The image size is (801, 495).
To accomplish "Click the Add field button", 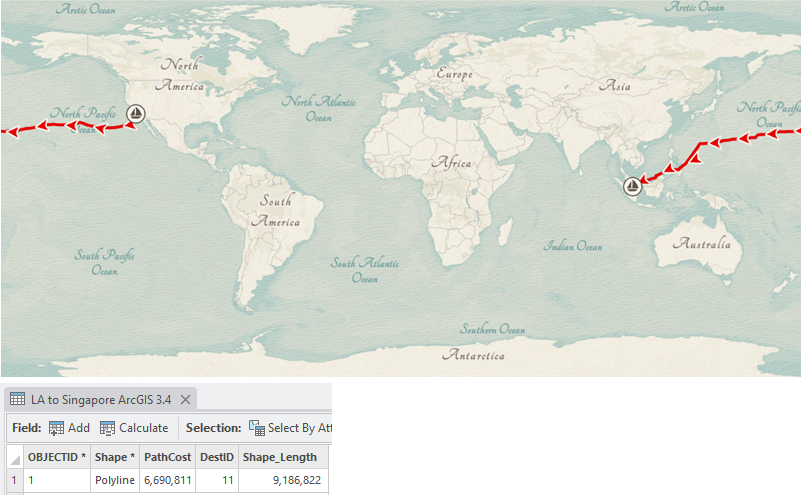I will click(x=69, y=428).
